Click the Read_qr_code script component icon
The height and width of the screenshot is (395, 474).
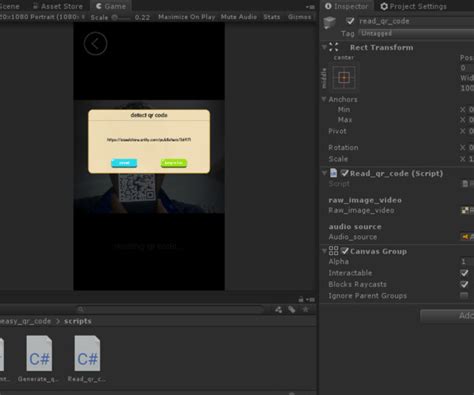click(333, 173)
